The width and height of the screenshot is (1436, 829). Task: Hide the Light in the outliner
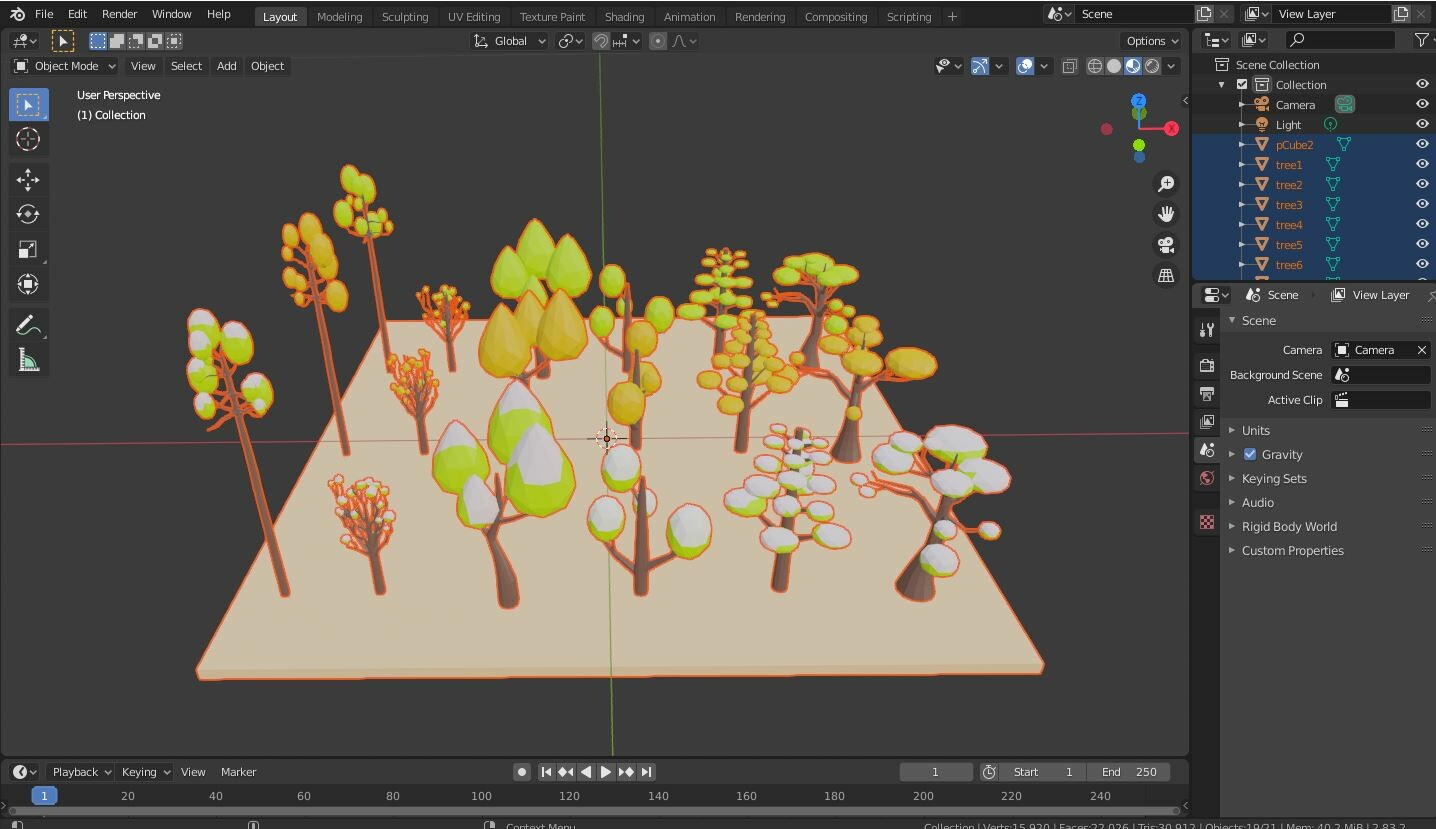[x=1421, y=124]
